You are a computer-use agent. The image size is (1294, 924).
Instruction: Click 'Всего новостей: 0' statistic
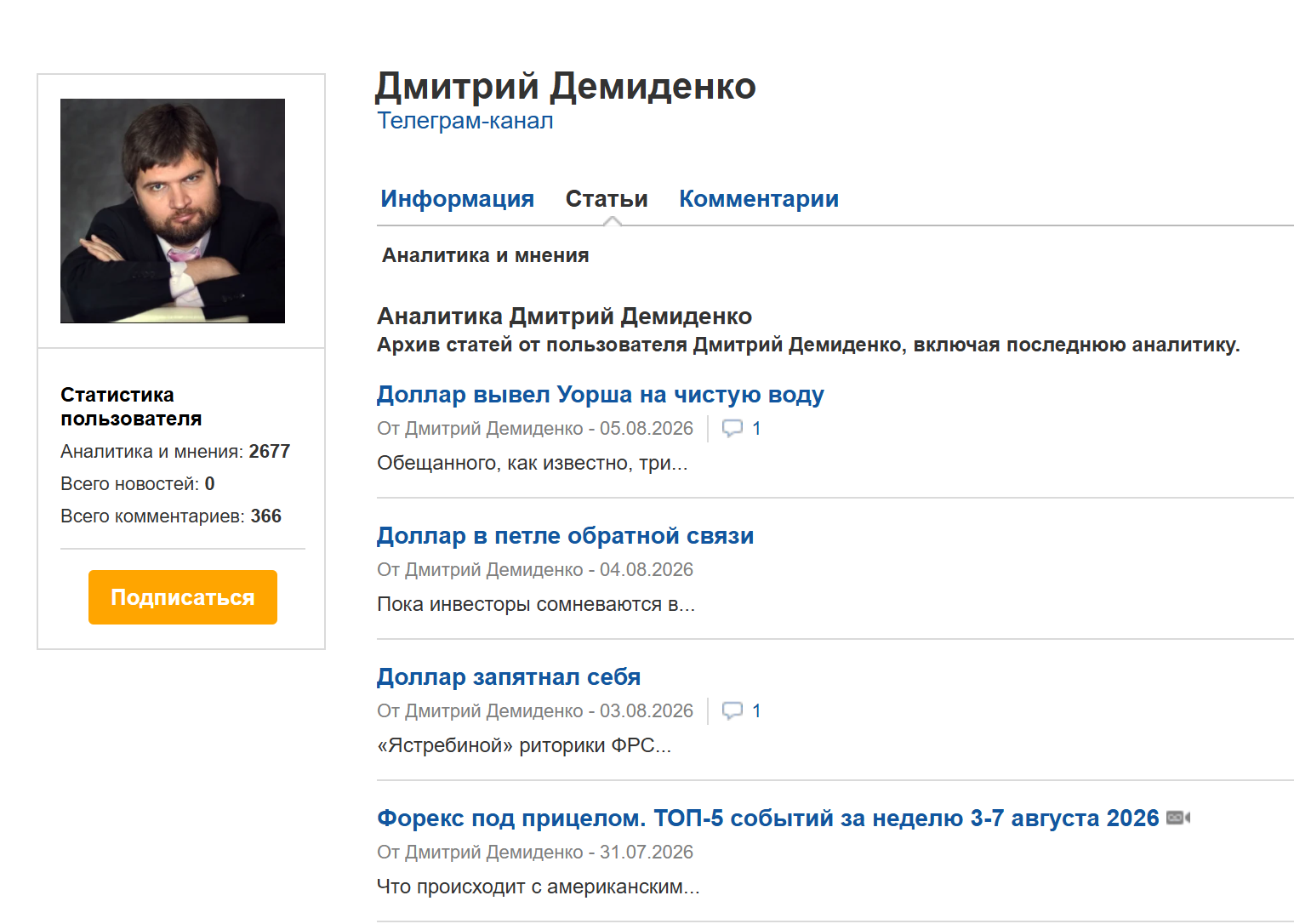[138, 483]
